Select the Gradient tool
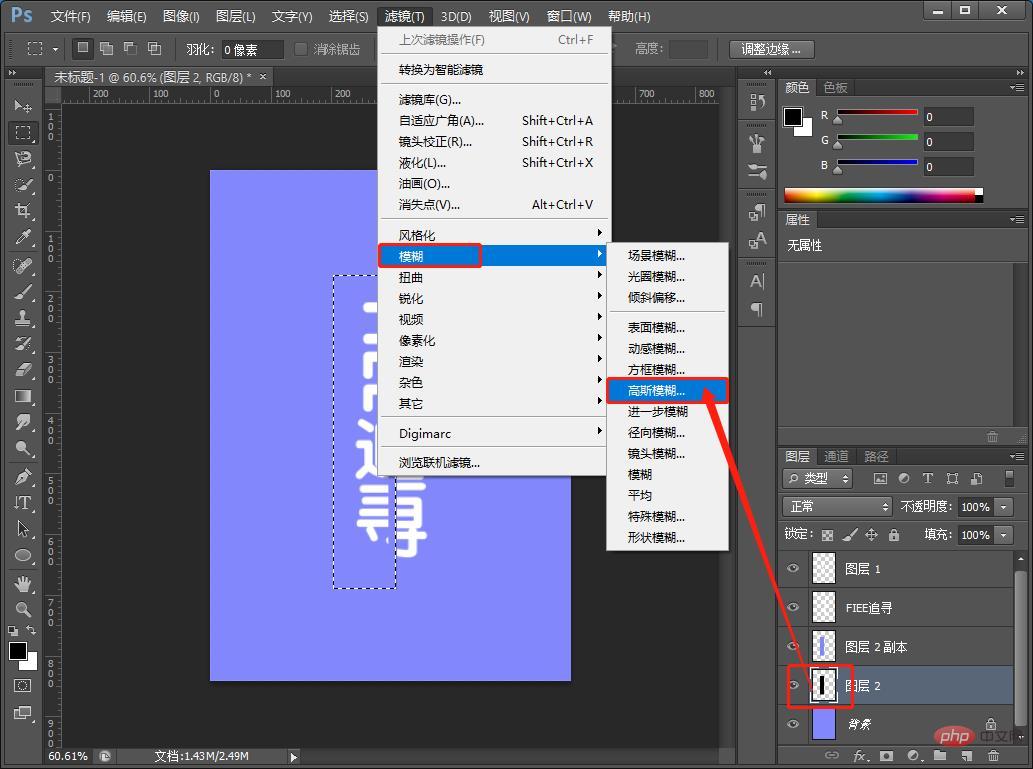Image resolution: width=1033 pixels, height=769 pixels. click(23, 396)
